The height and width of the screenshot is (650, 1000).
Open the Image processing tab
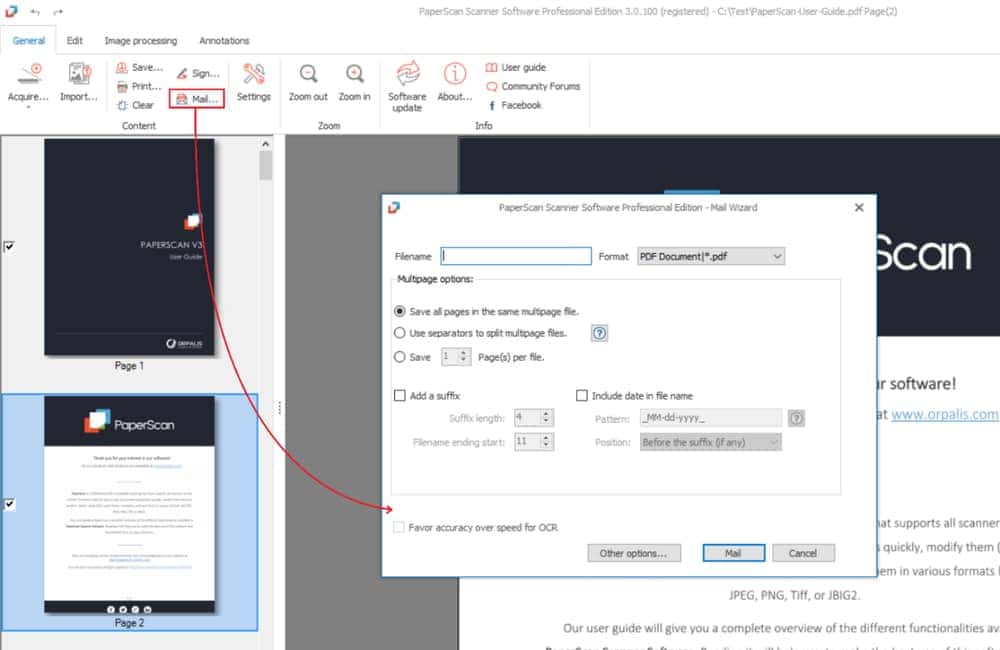(141, 40)
